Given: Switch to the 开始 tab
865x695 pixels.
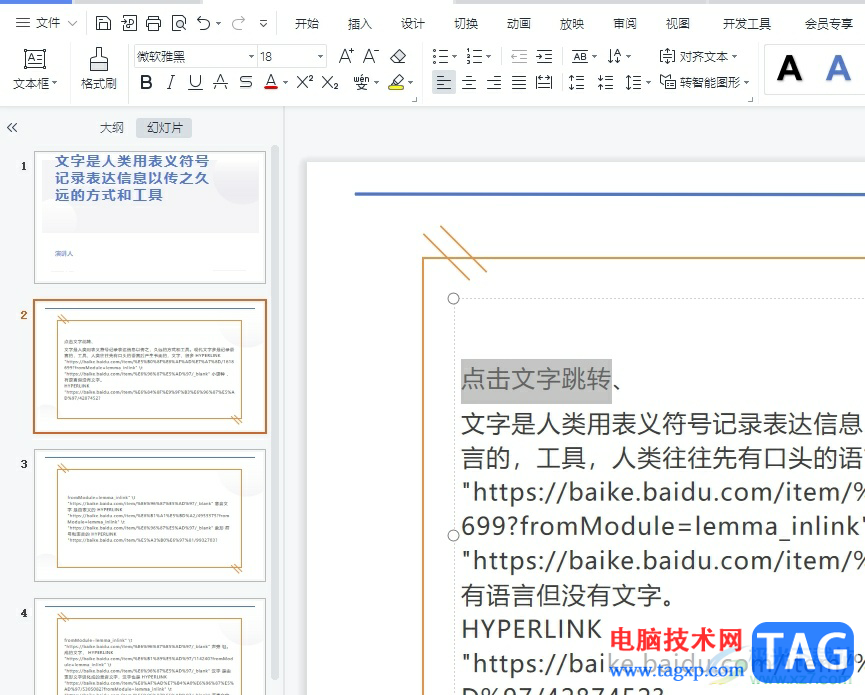Looking at the screenshot, I should 307,24.
